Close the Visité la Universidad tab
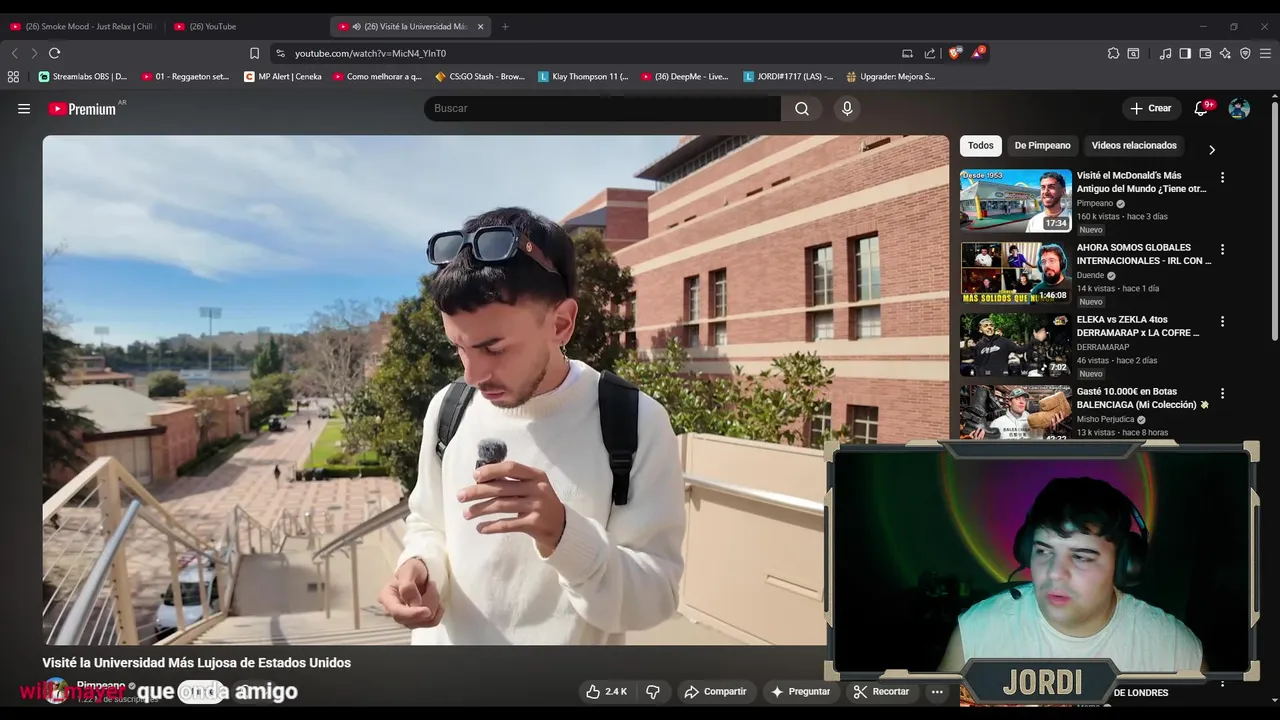The width and height of the screenshot is (1280, 720). 481,26
